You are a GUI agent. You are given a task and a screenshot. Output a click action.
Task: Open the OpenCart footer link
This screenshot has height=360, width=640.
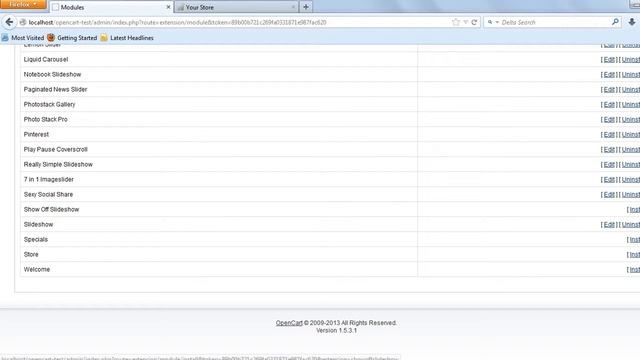pos(289,323)
